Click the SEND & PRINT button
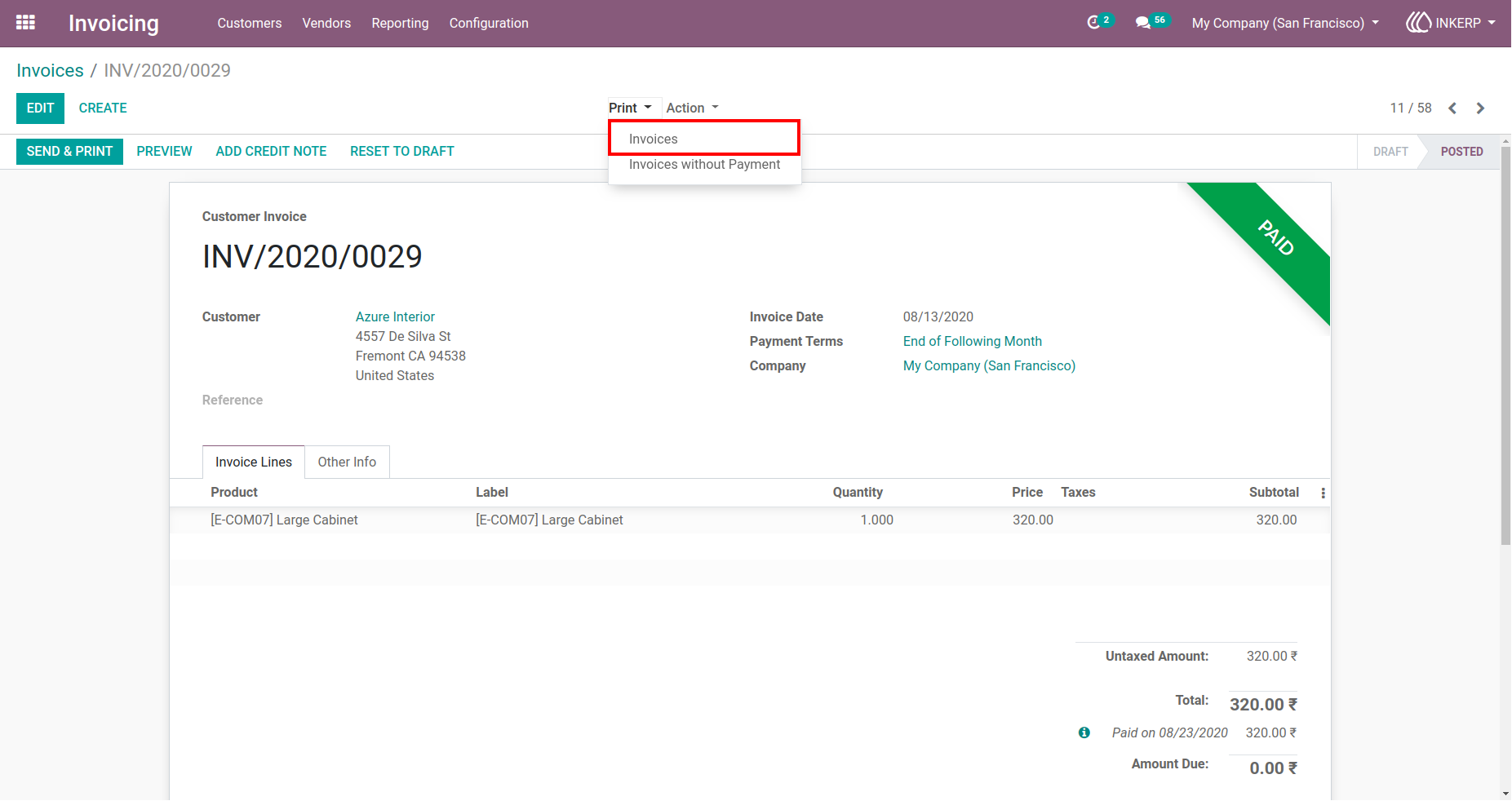The width and height of the screenshot is (1512, 801). click(69, 151)
